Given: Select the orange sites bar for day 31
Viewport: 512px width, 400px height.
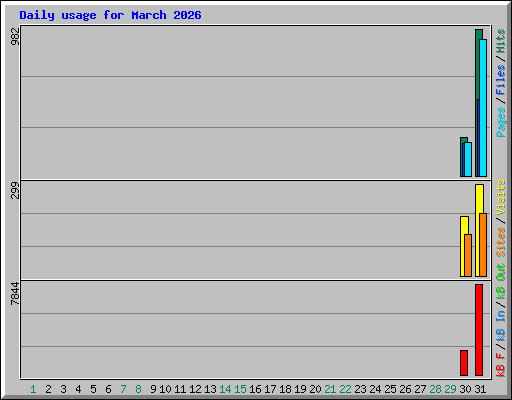Looking at the screenshot, I should point(483,245).
